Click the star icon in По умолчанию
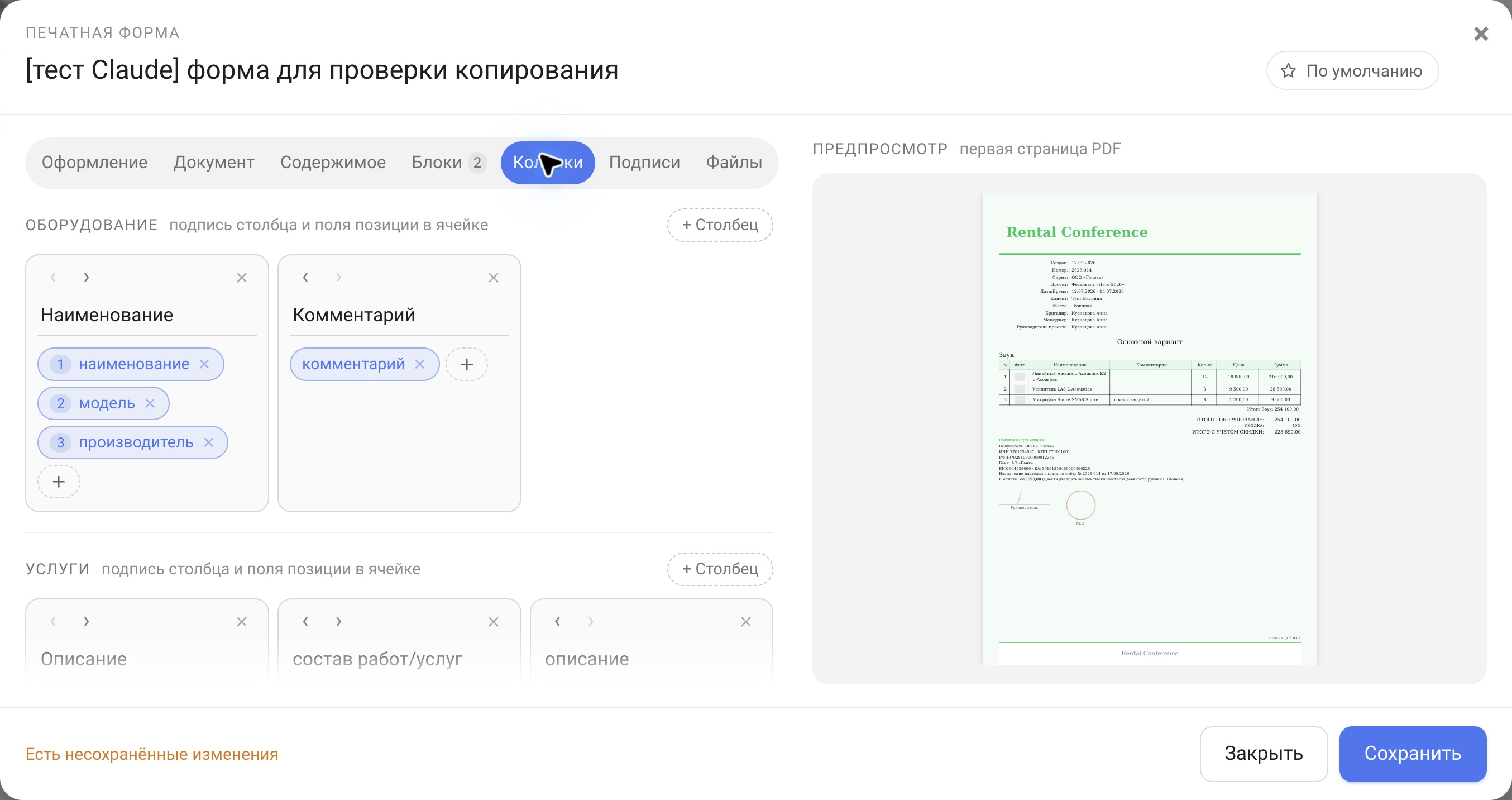The image size is (1512, 800). pyautogui.click(x=1288, y=71)
